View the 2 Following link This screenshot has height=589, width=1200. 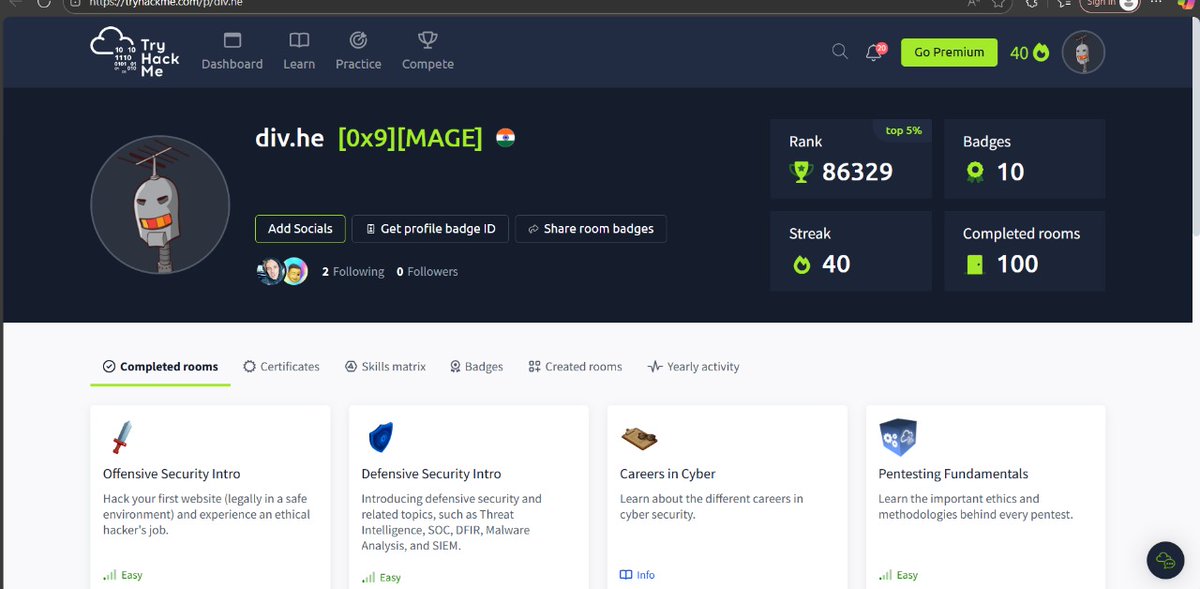tap(353, 271)
